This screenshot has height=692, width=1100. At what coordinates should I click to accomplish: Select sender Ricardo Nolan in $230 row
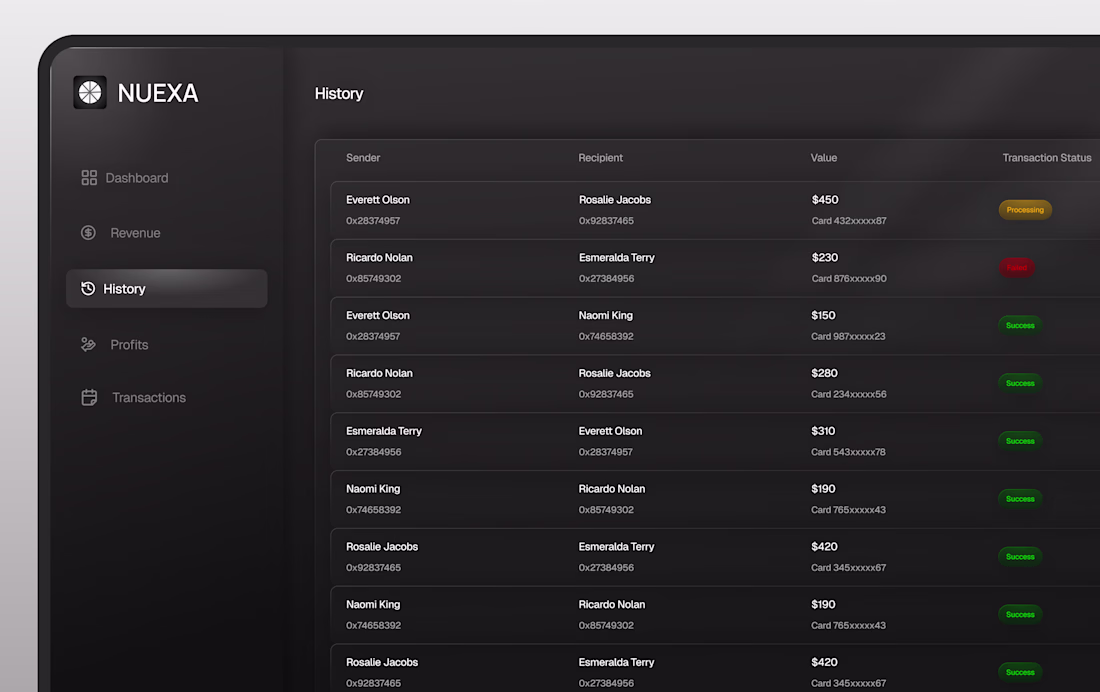pos(379,258)
